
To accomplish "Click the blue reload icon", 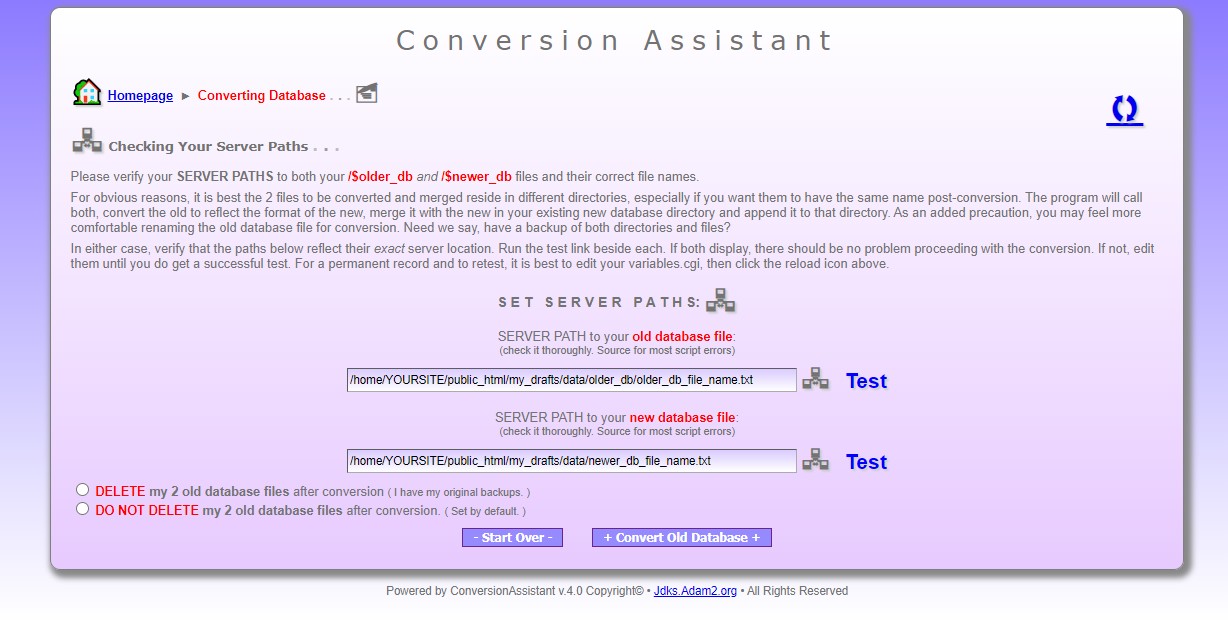I will 1123,110.
